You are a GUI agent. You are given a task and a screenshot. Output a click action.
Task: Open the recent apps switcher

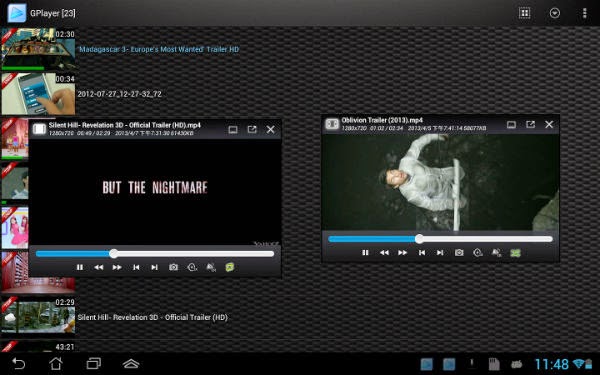(93, 363)
